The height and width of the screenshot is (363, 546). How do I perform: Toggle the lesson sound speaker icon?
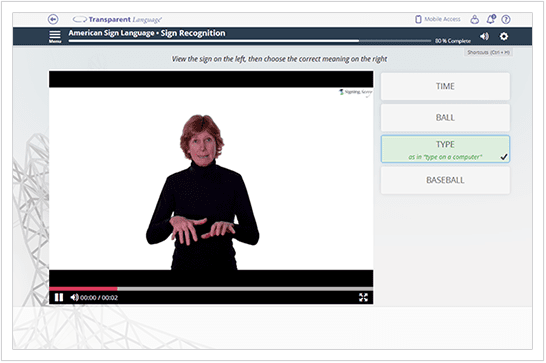point(484,36)
